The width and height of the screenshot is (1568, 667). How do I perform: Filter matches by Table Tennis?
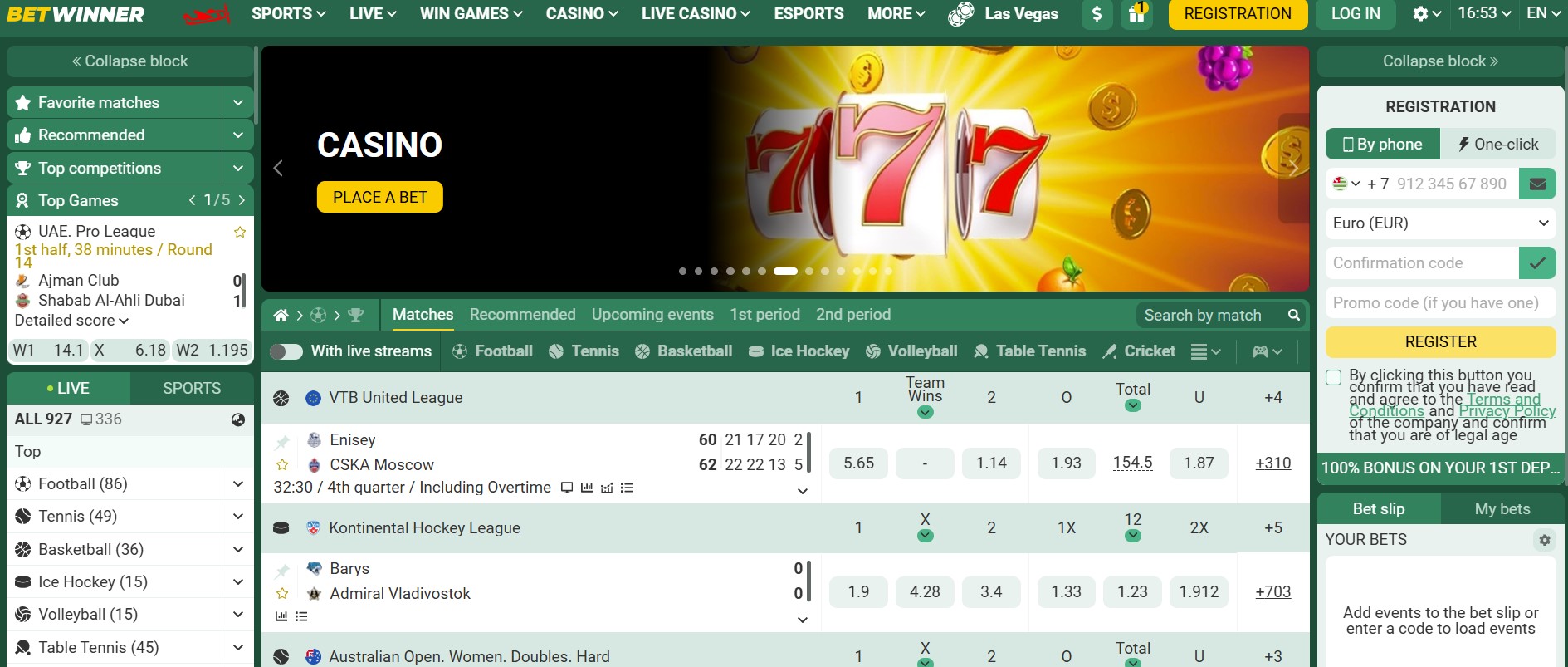(x=1029, y=351)
